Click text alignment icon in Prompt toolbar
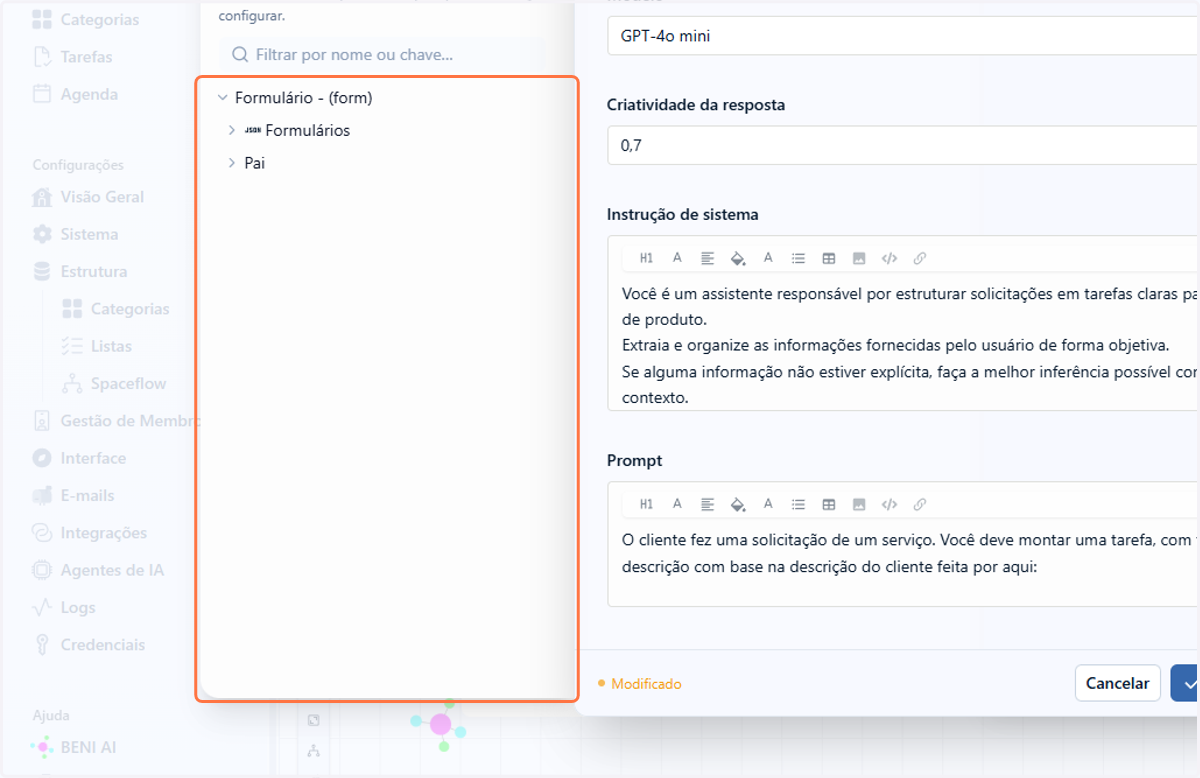 pos(707,504)
